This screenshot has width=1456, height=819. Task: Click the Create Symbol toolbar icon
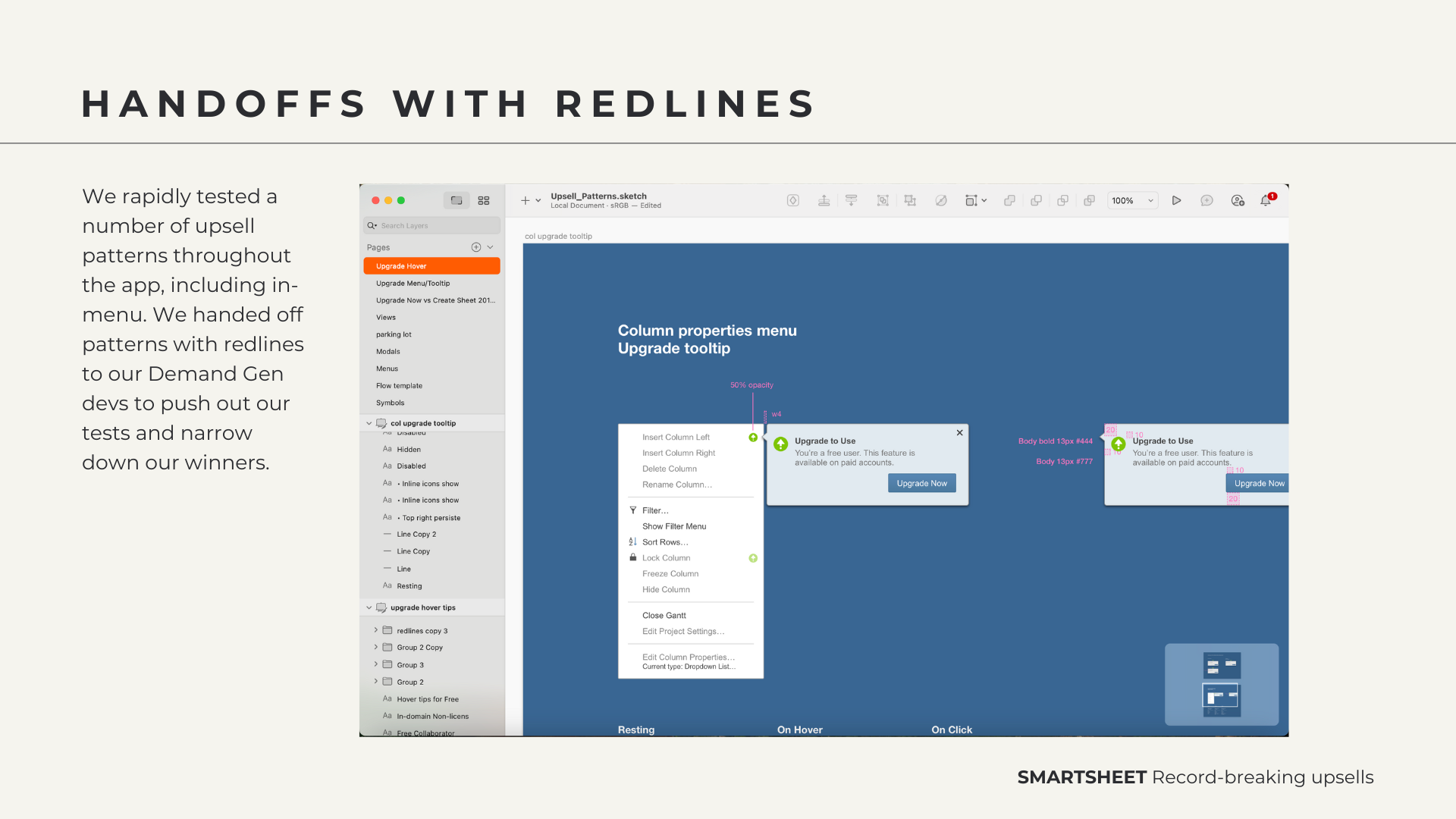point(793,200)
